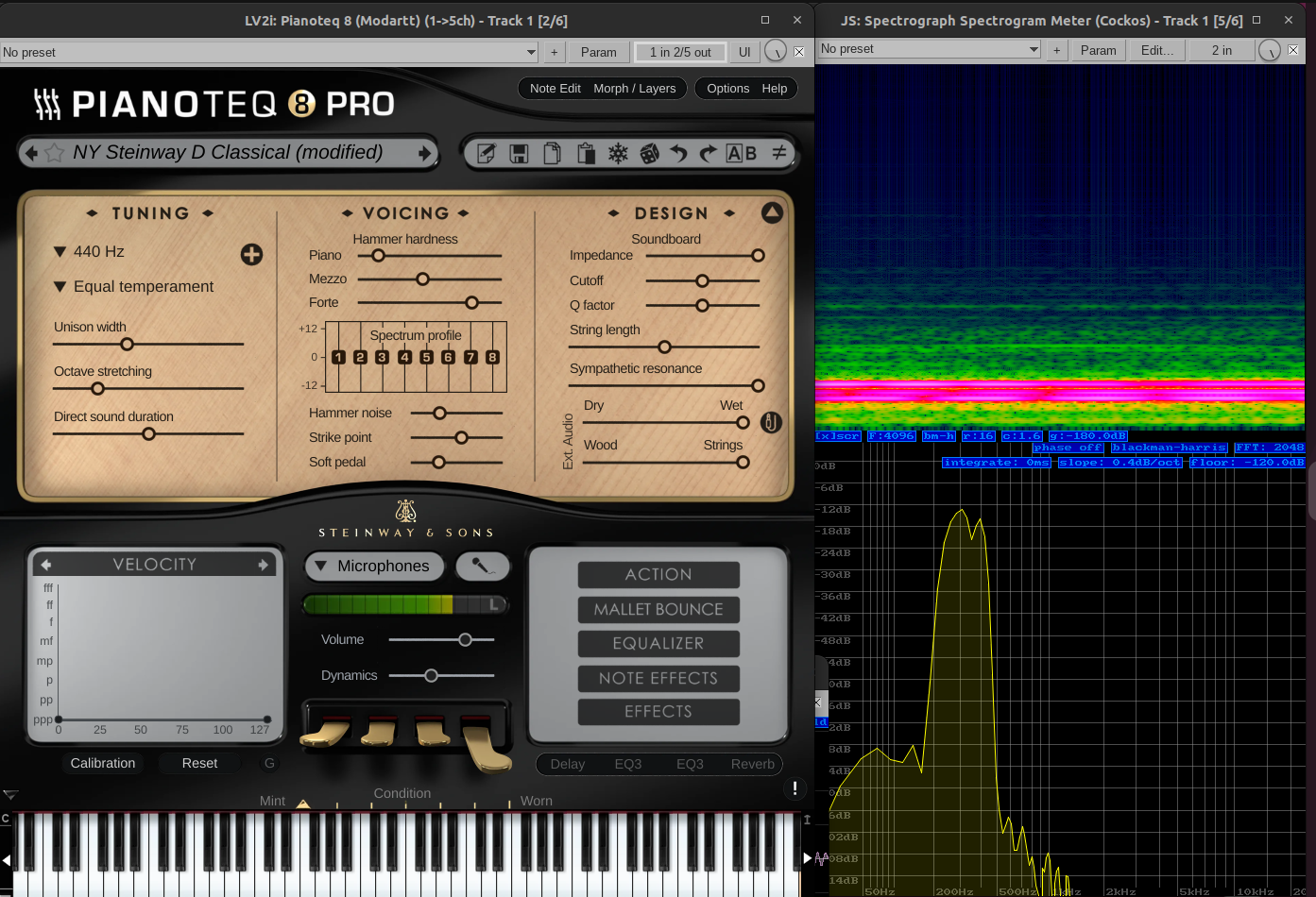
Task: Expand the 440 Hz diapason dropdown
Action: click(90, 251)
